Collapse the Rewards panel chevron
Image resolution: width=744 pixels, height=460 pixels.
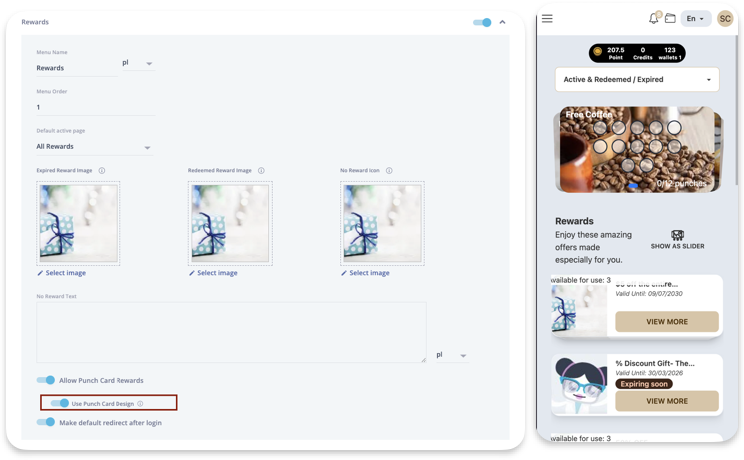502,22
